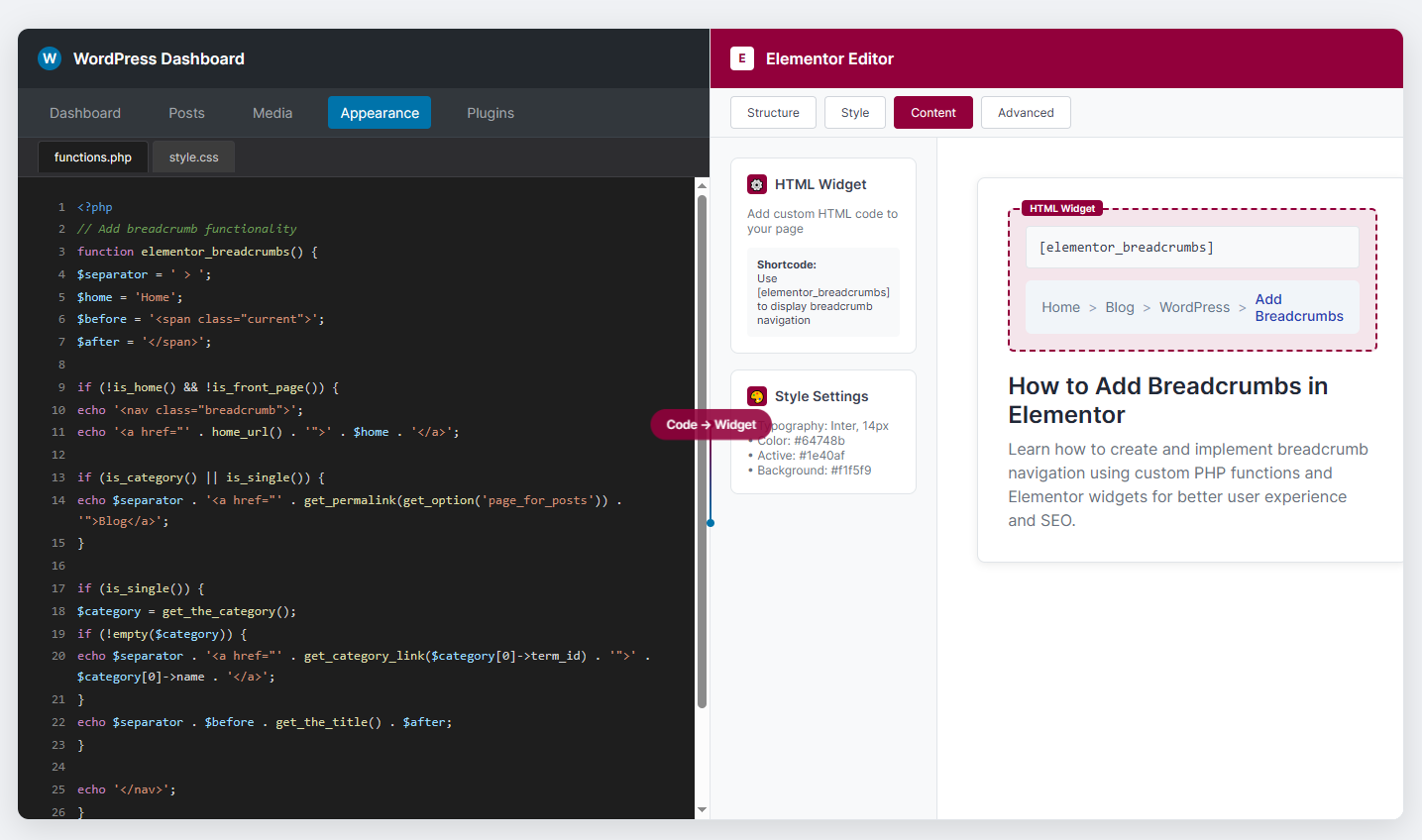Viewport: 1422px width, 840px height.
Task: Click the WordPress Dashboard title text
Action: 159,58
